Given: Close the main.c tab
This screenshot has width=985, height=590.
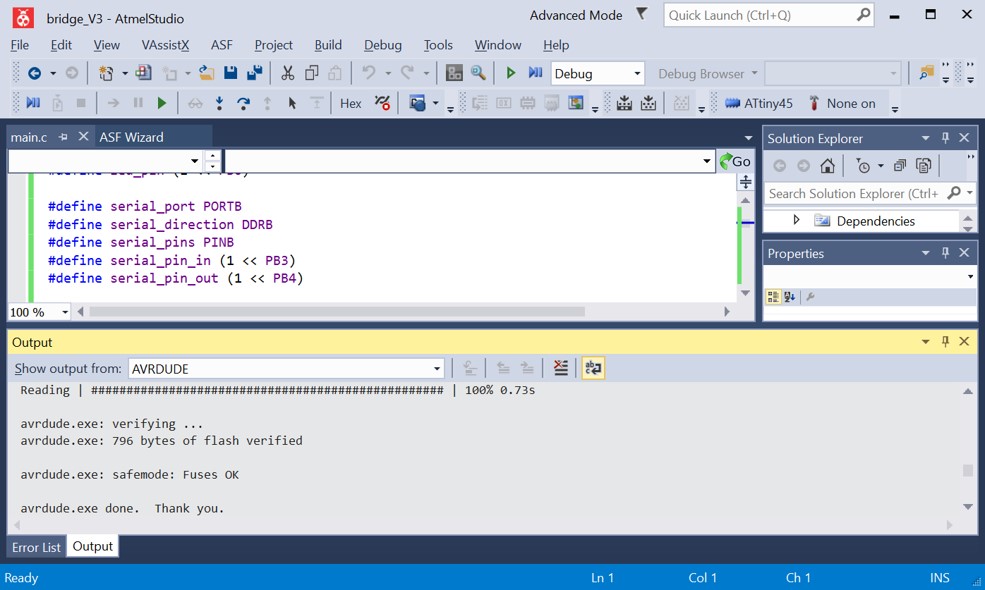Looking at the screenshot, I should (x=82, y=137).
